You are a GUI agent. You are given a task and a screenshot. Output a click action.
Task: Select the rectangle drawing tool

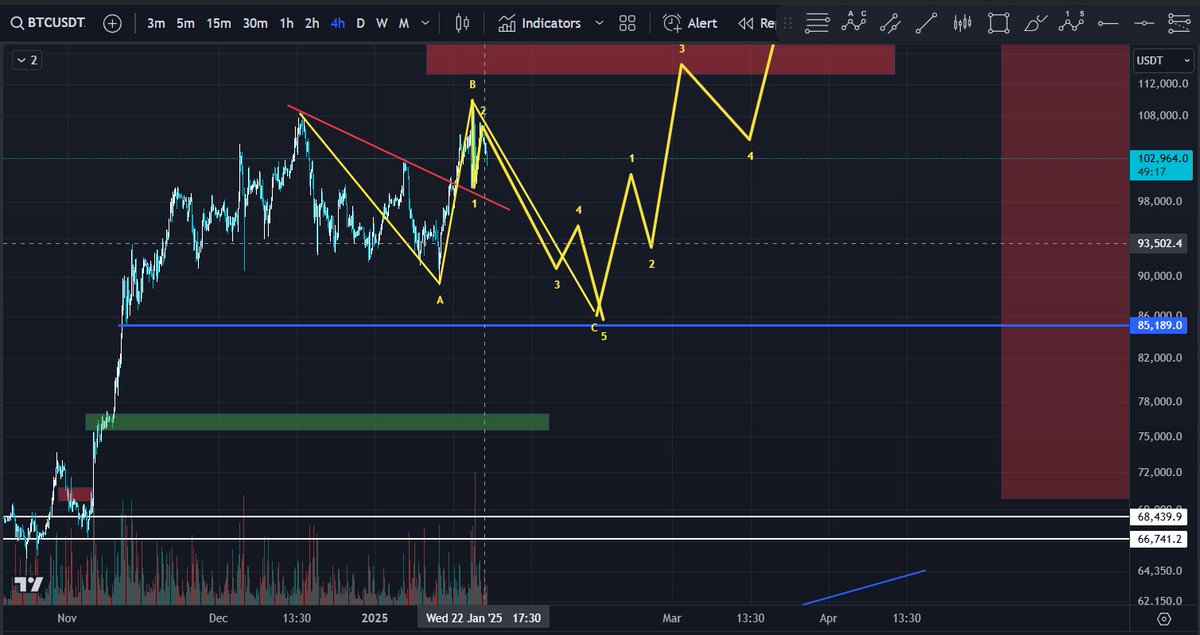pyautogui.click(x=998, y=22)
